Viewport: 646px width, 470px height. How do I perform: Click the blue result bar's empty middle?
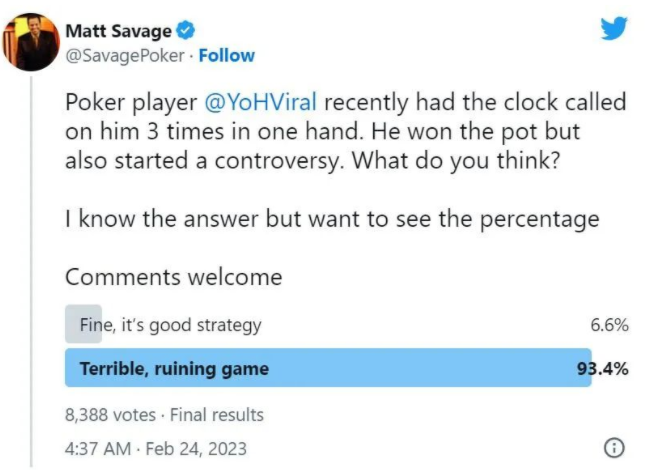pos(420,368)
